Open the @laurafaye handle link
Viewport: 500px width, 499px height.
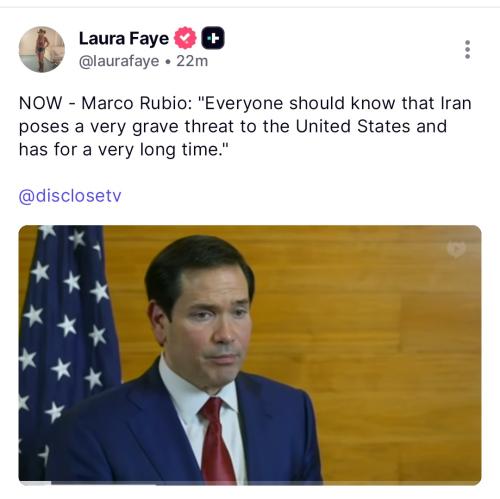pos(119,61)
